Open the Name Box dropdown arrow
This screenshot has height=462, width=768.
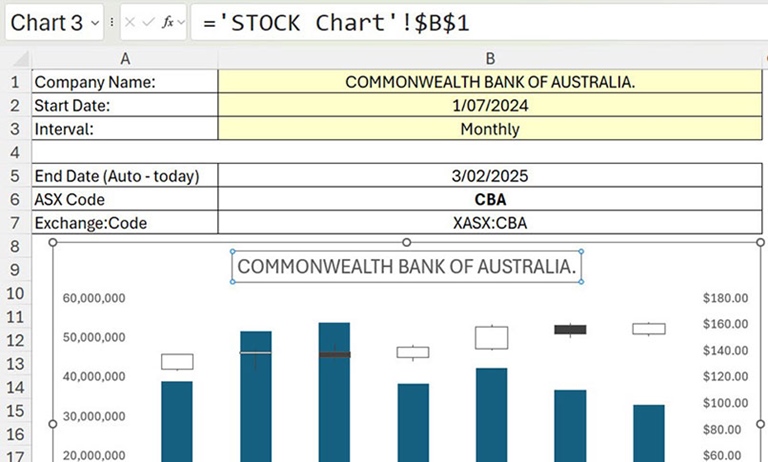pyautogui.click(x=95, y=23)
